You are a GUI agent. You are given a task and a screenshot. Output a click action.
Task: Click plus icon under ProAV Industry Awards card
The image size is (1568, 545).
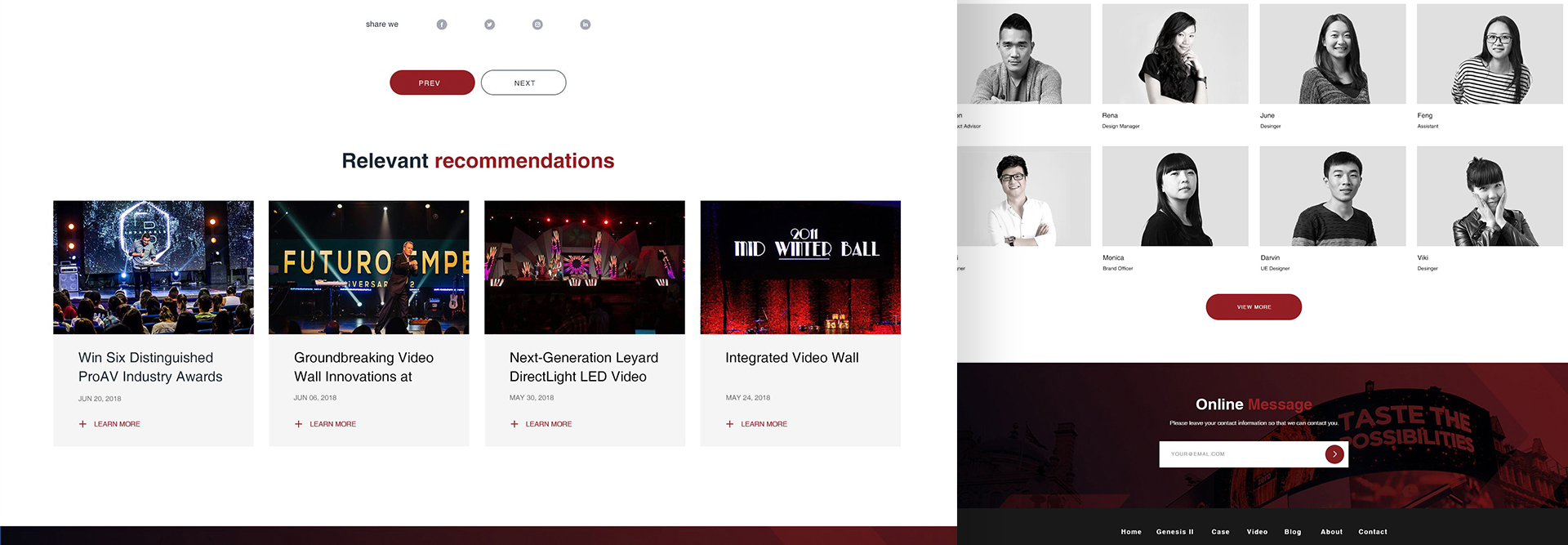(x=82, y=424)
